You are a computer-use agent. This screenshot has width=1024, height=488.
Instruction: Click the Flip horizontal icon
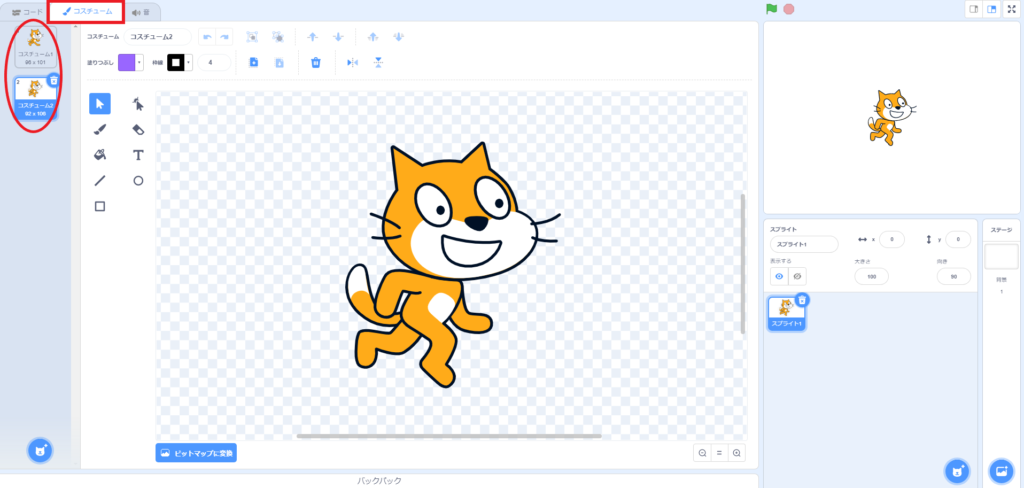pyautogui.click(x=353, y=63)
